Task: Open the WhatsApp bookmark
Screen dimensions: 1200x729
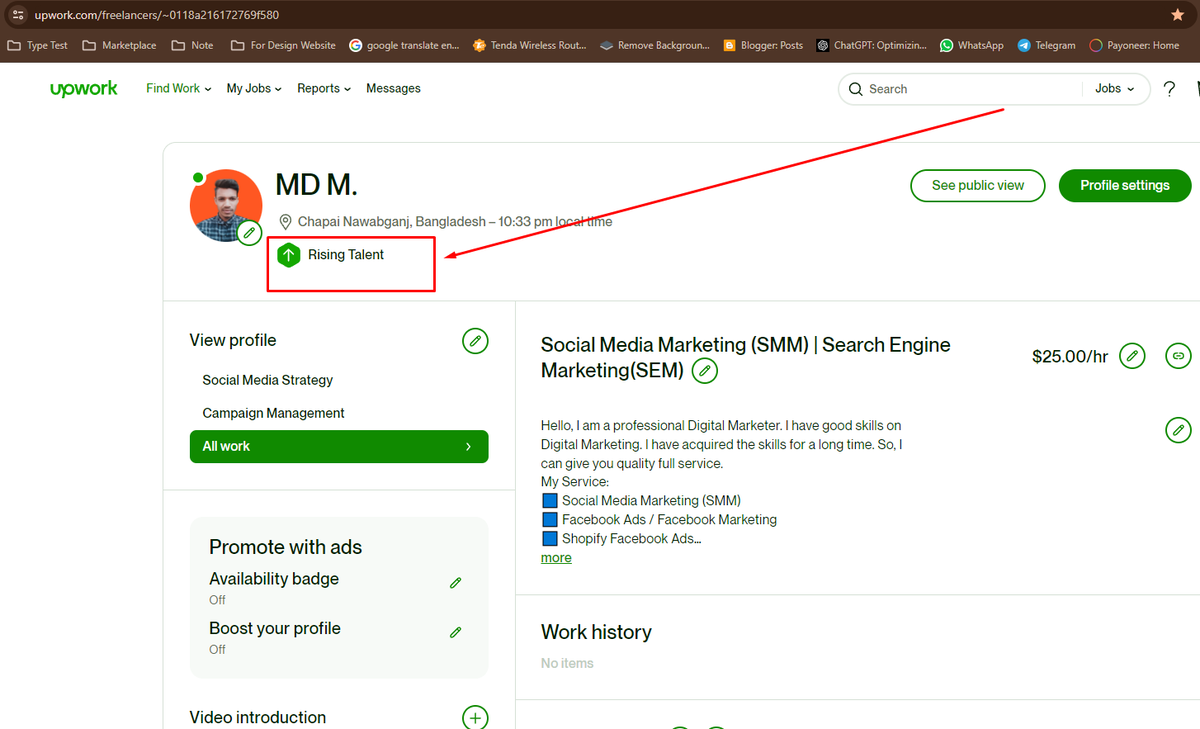Action: click(x=972, y=45)
